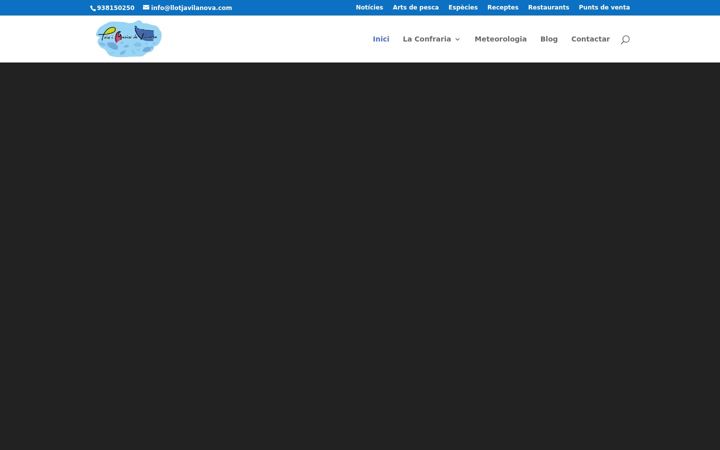Go to the Blog menu item
This screenshot has height=450, width=720.
pos(549,39)
